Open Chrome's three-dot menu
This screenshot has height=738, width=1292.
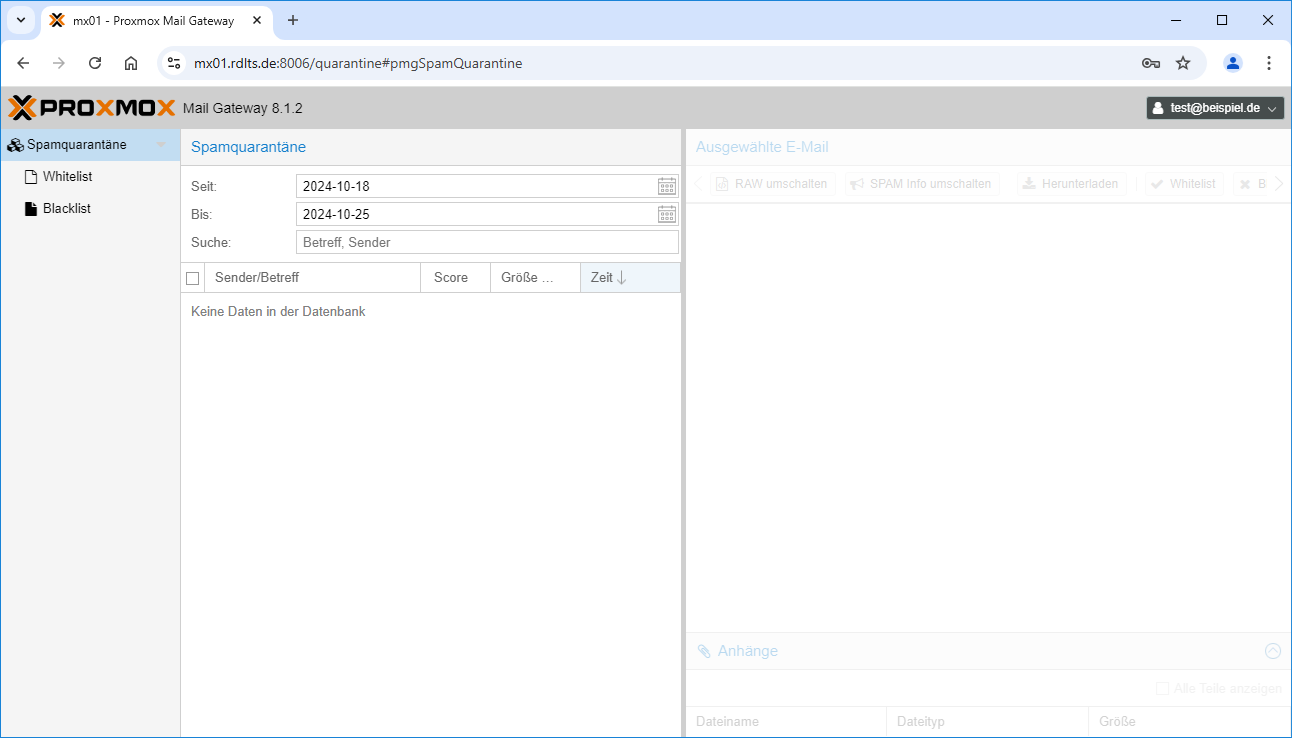coord(1269,63)
